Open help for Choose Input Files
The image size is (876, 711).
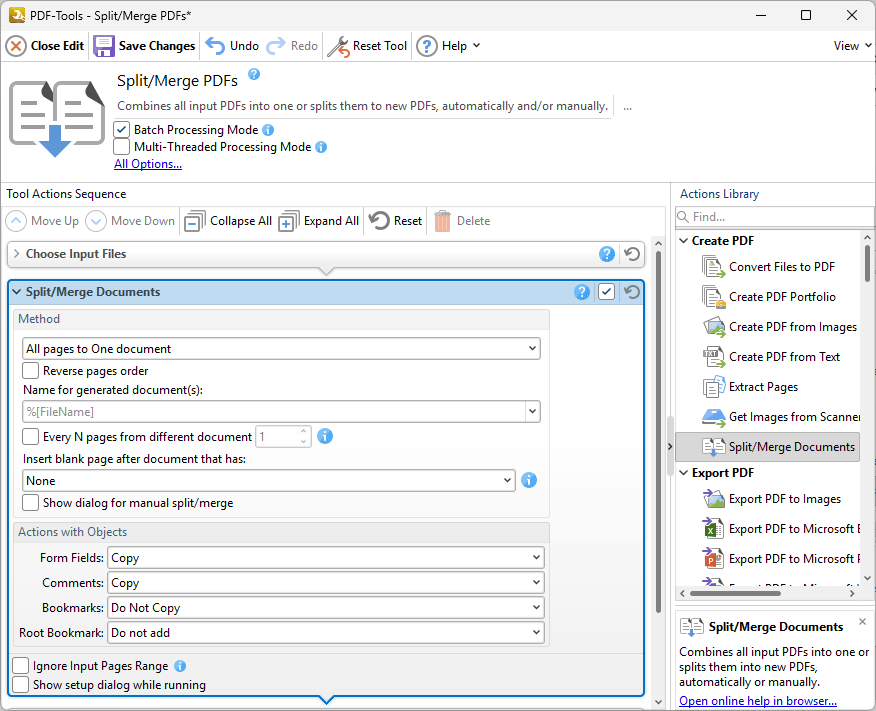(x=607, y=254)
